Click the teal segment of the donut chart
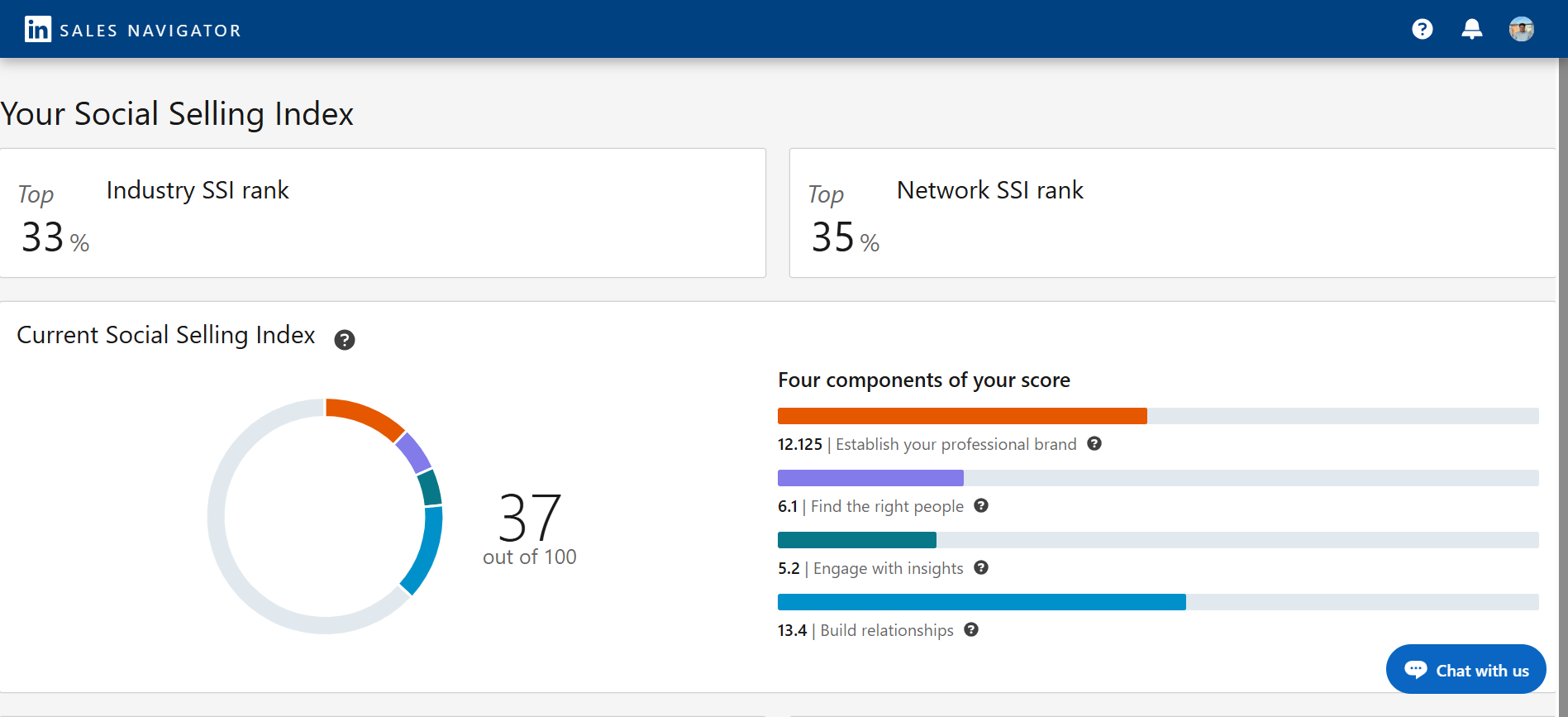1568x717 pixels. (x=430, y=488)
